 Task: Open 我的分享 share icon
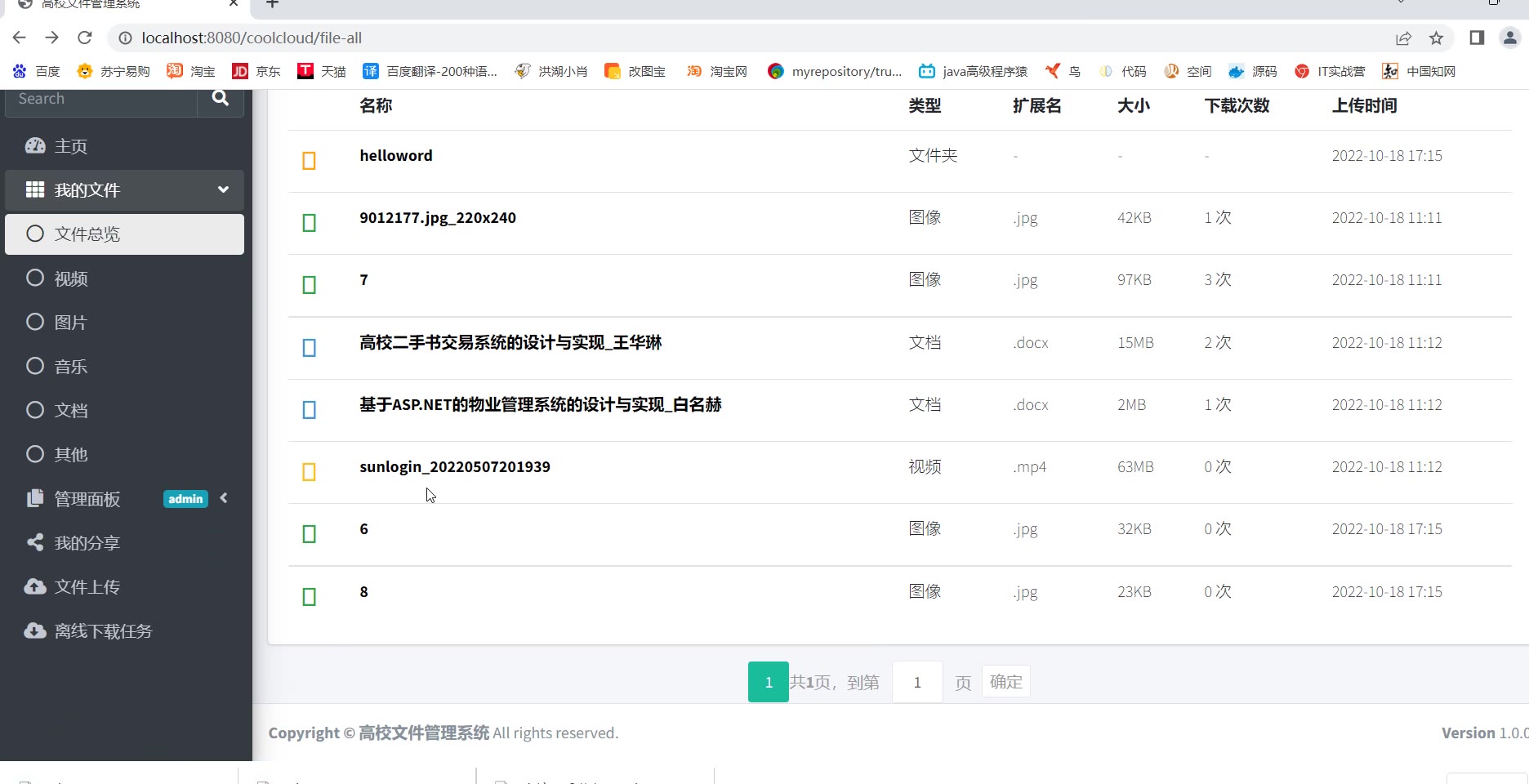pyautogui.click(x=35, y=542)
